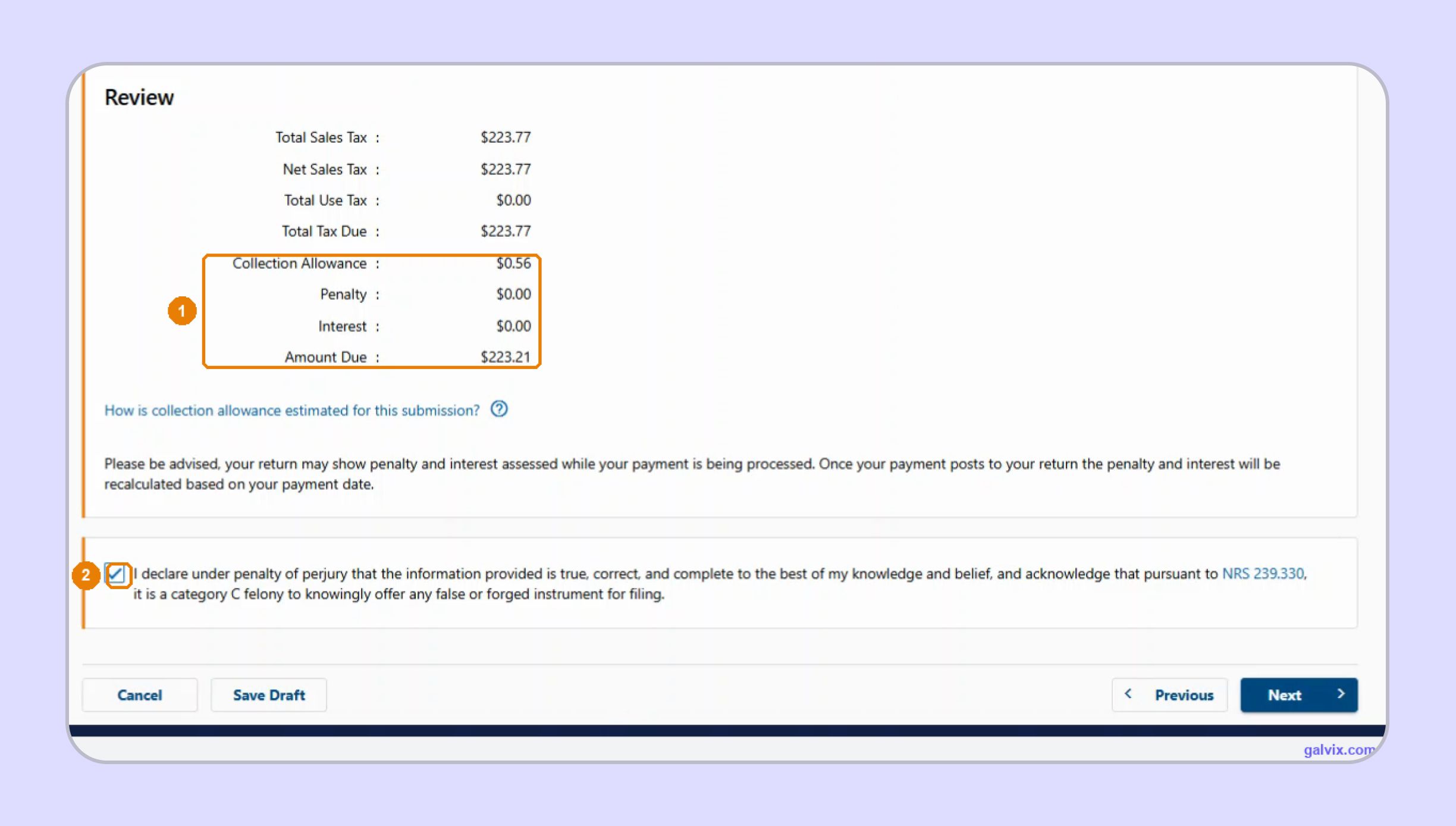Open 'How is collection allowance estimated' link
Screen dimensions: 1456x826
pyautogui.click(x=291, y=411)
